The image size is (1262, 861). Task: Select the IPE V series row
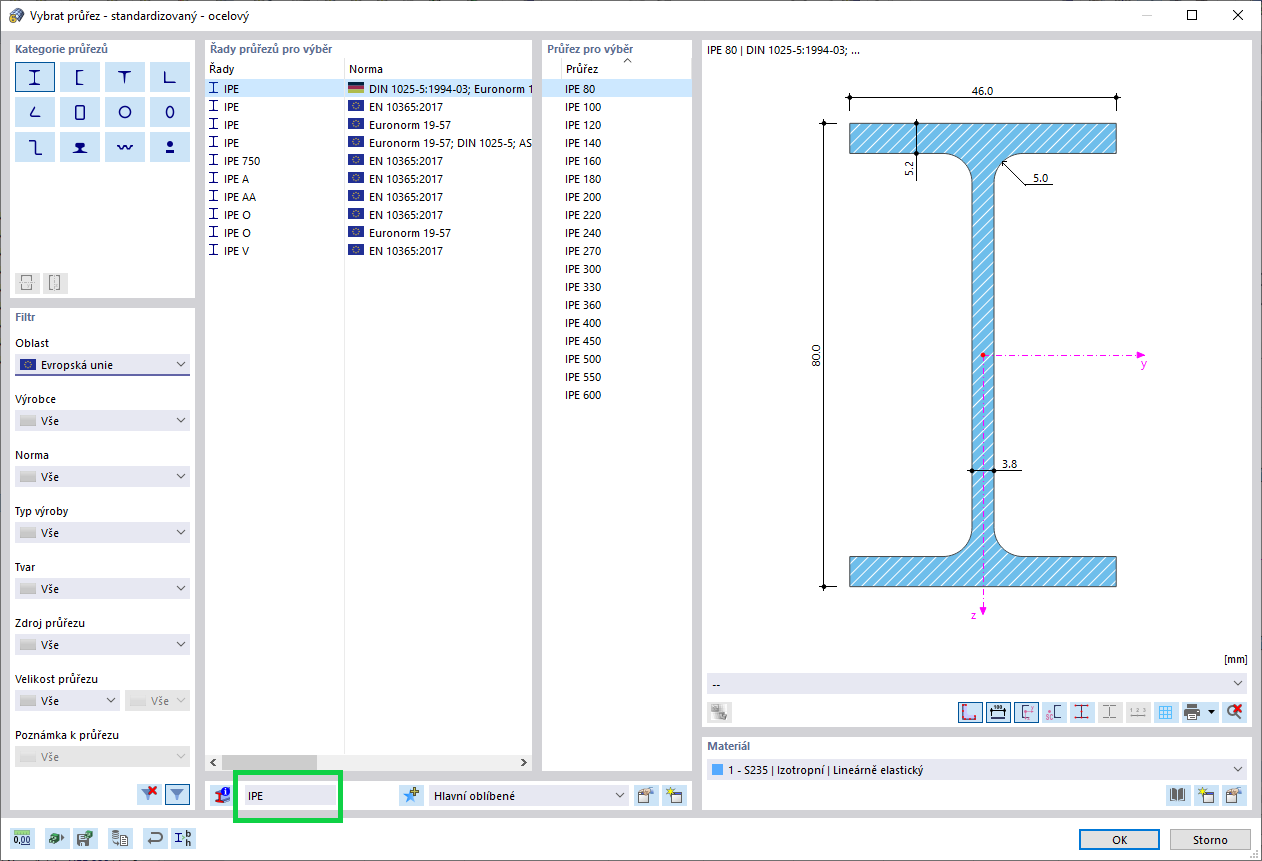[368, 251]
